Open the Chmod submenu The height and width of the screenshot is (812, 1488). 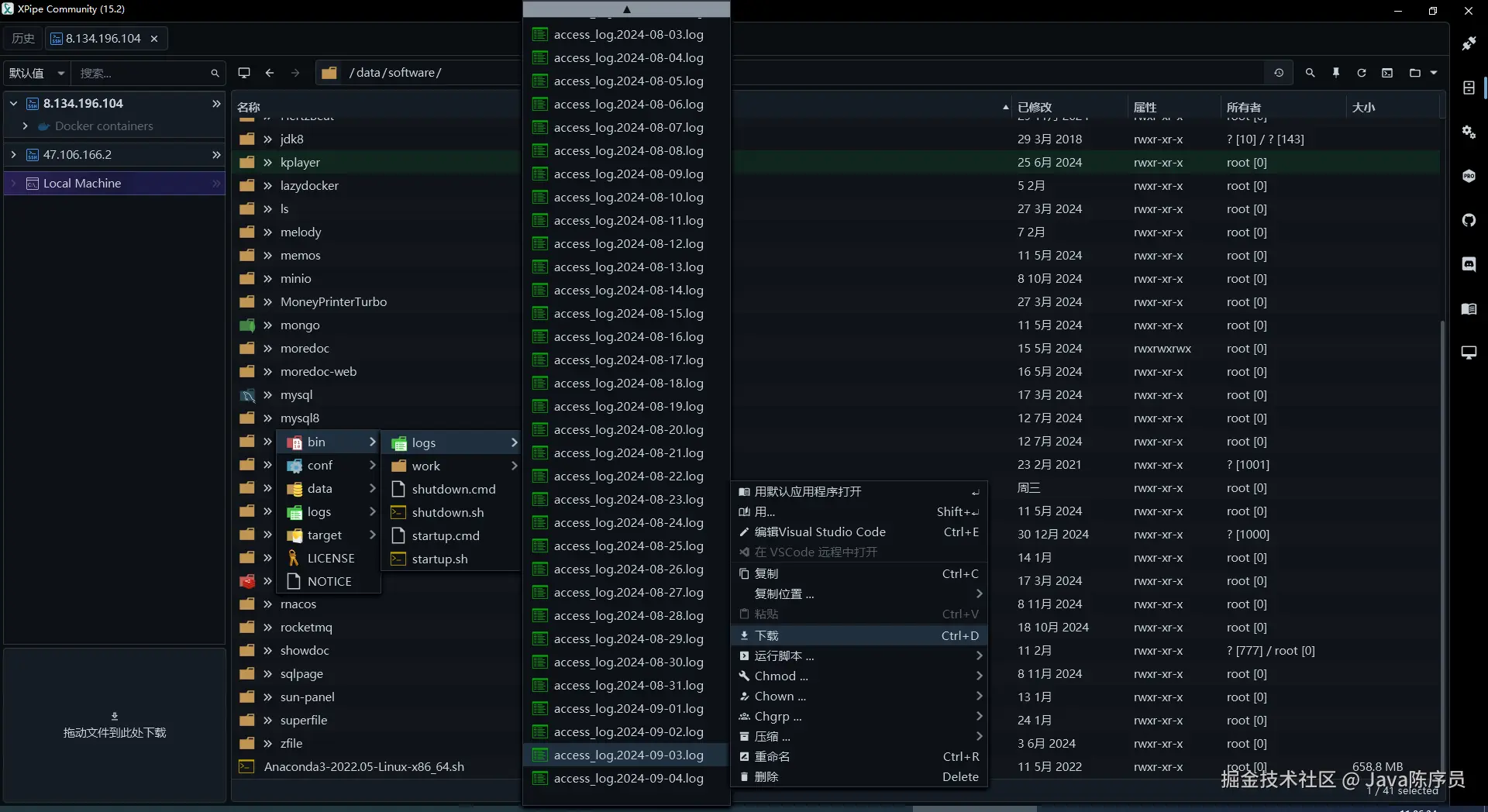click(x=859, y=676)
